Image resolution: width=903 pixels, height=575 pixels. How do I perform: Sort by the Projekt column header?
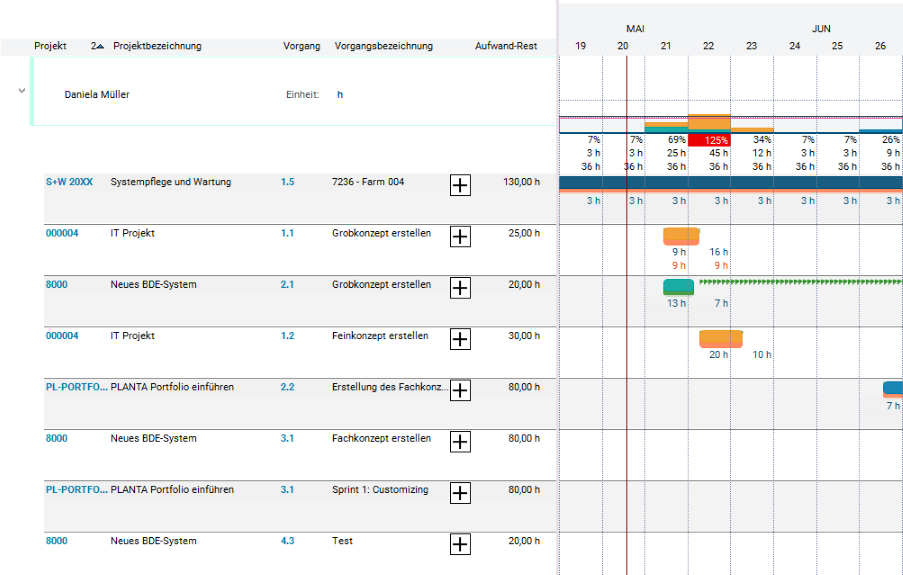point(51,46)
